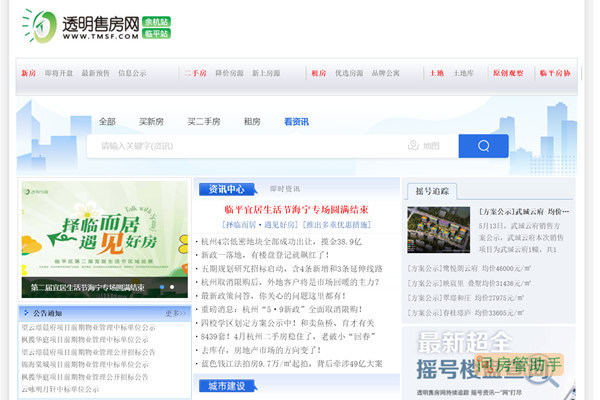
Task: Open 品牌公寓 navigation link
Action: click(x=385, y=73)
